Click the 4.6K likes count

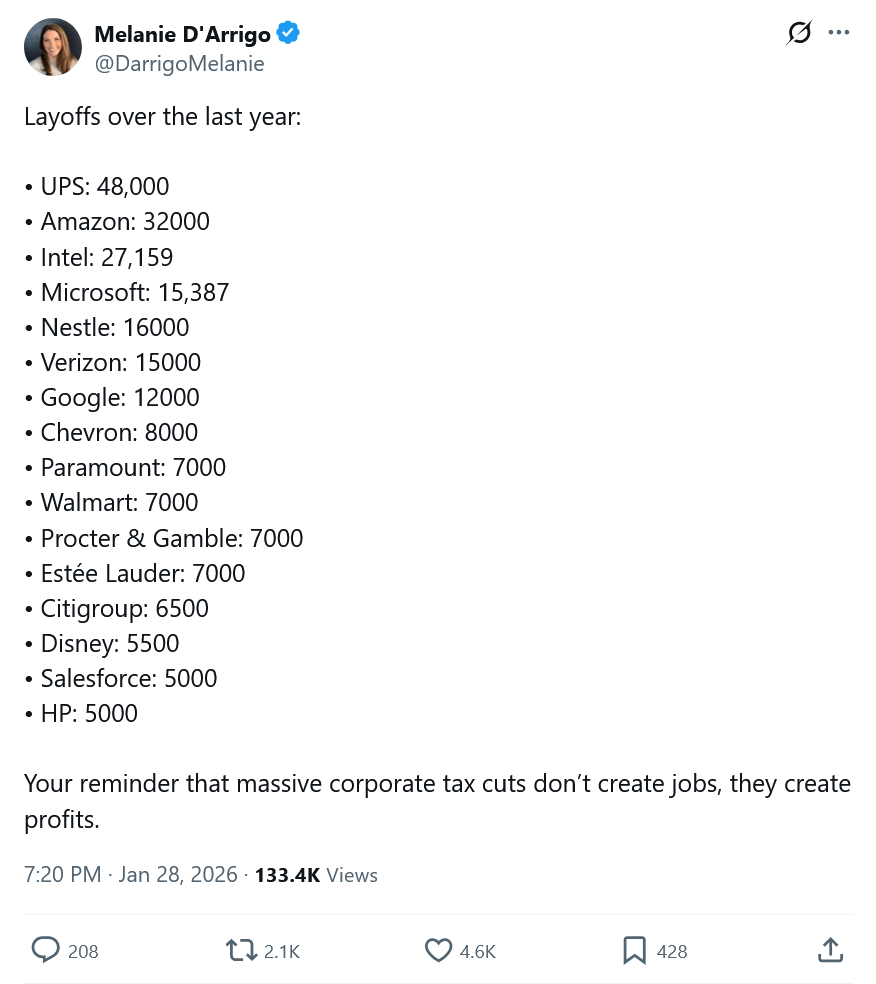[478, 951]
